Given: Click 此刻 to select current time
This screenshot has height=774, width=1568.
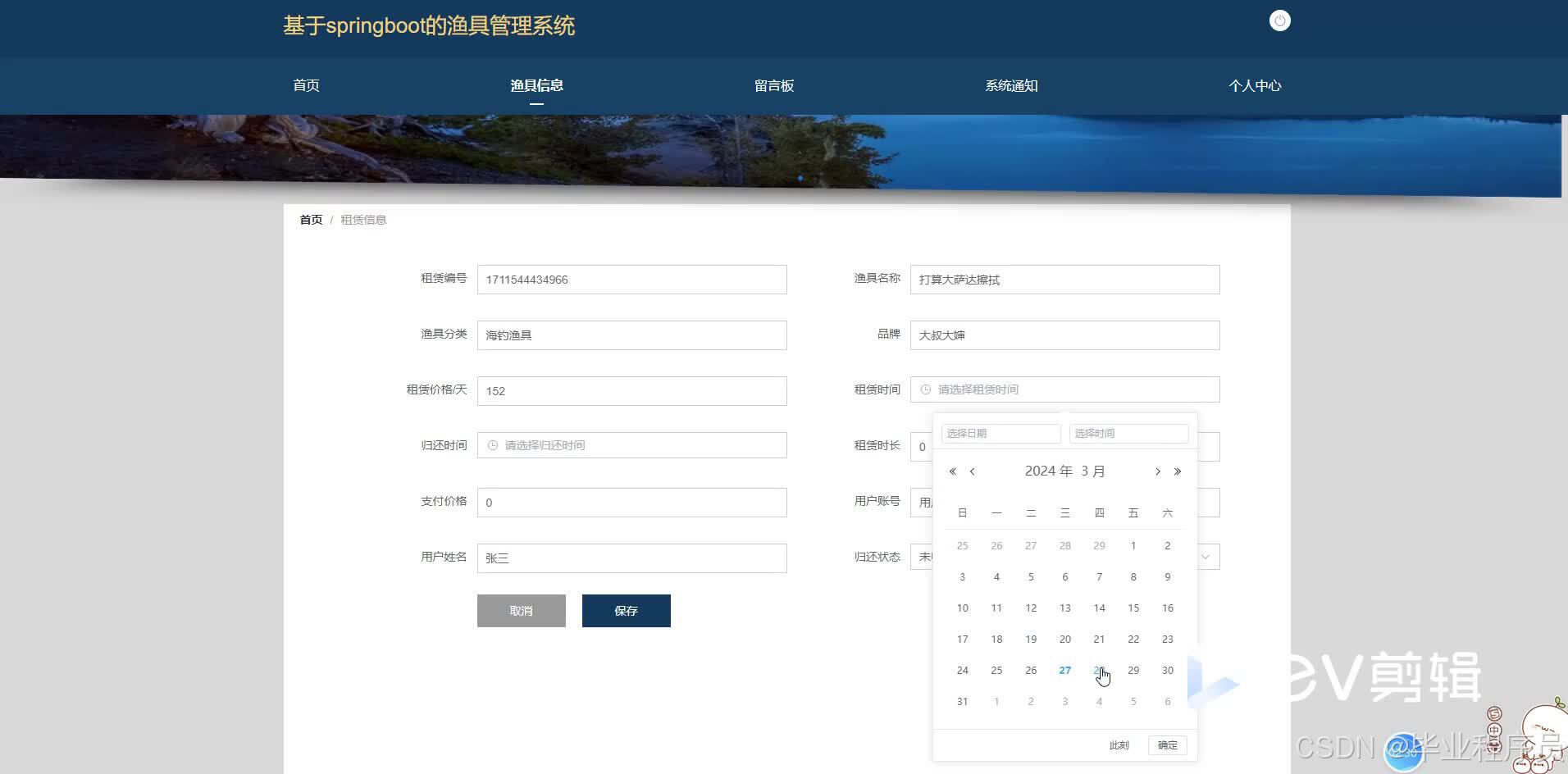Looking at the screenshot, I should (1119, 745).
